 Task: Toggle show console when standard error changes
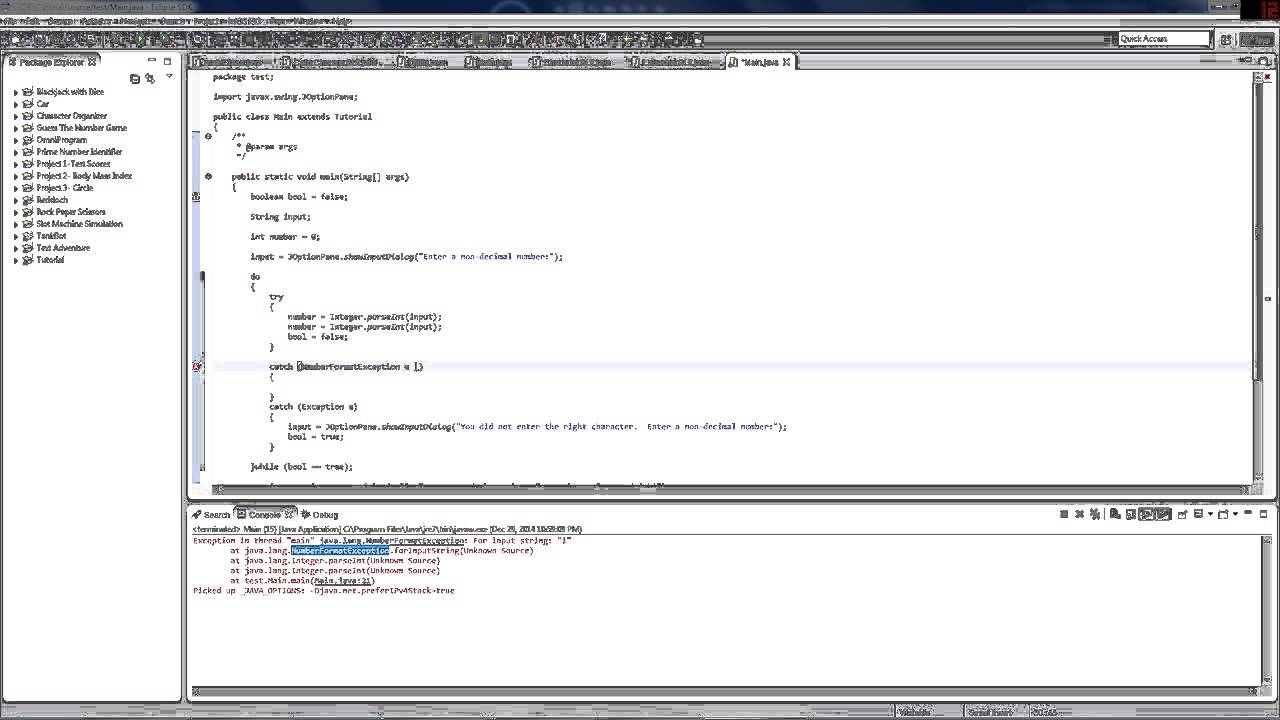(1163, 514)
